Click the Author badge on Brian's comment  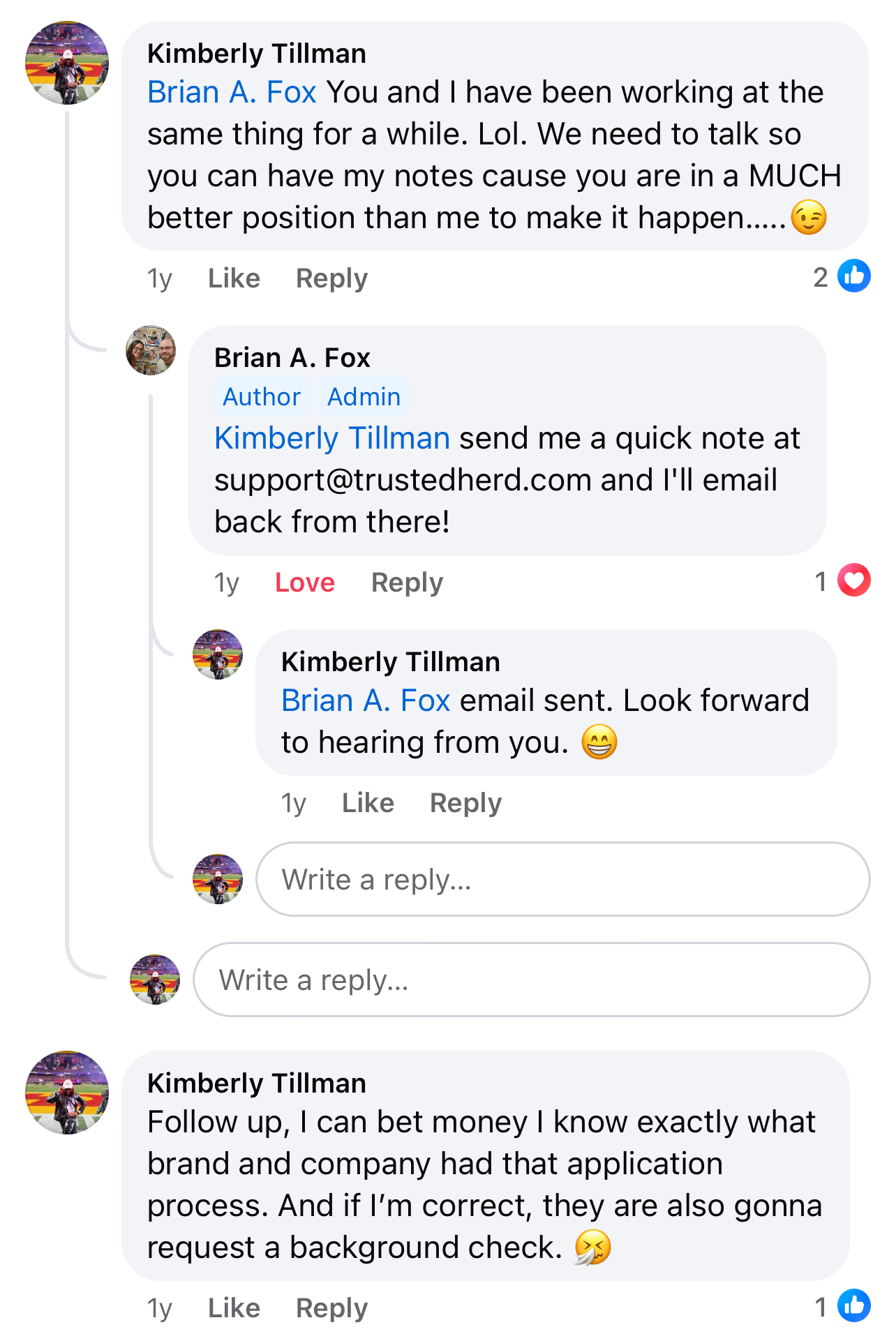point(262,397)
